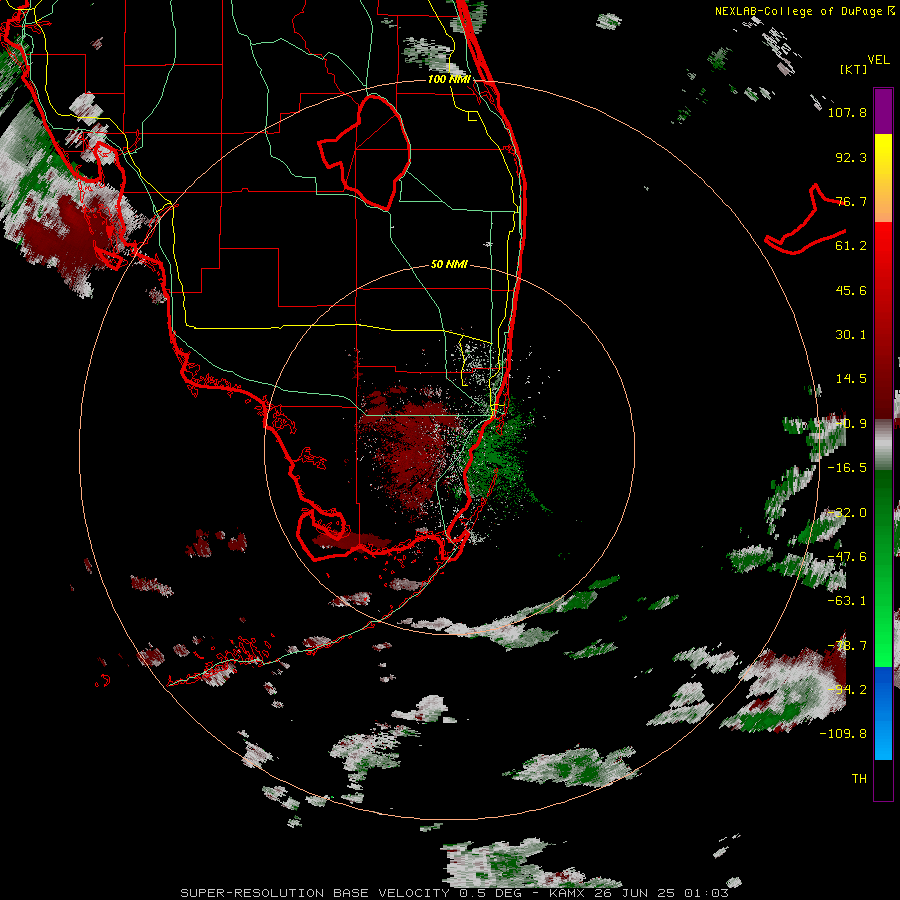Click the 30.1 value on velocity scale
Image resolution: width=900 pixels, height=900 pixels.
click(851, 335)
